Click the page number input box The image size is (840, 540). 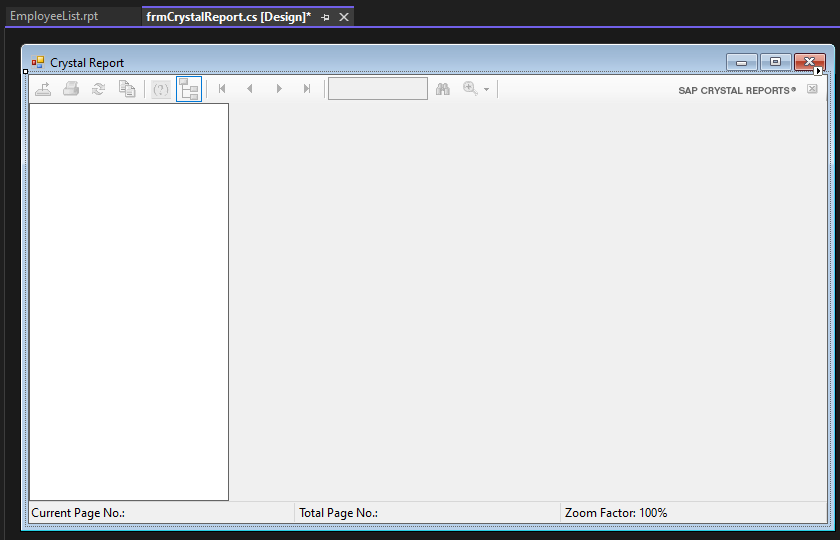point(378,89)
